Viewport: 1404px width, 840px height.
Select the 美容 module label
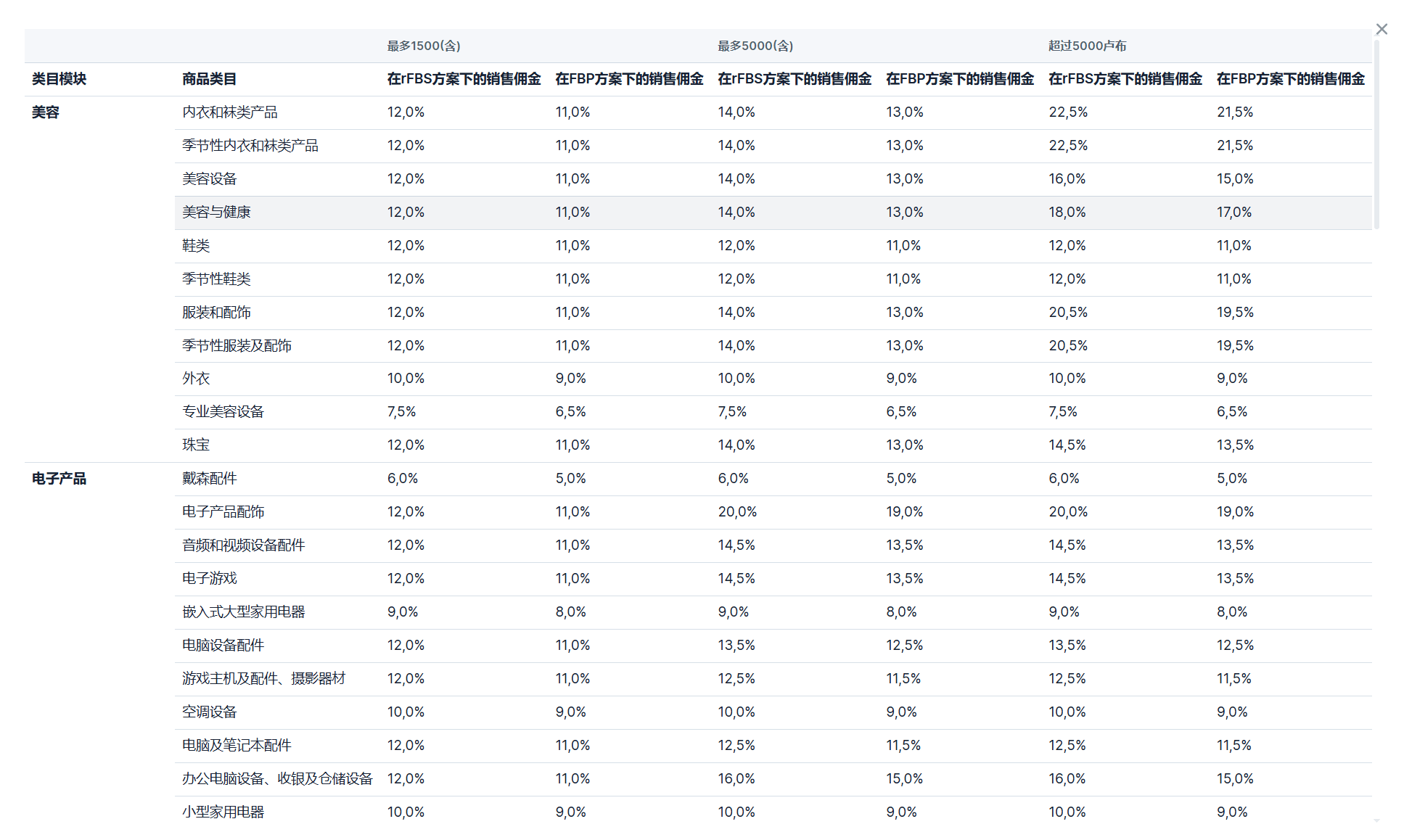coord(45,112)
